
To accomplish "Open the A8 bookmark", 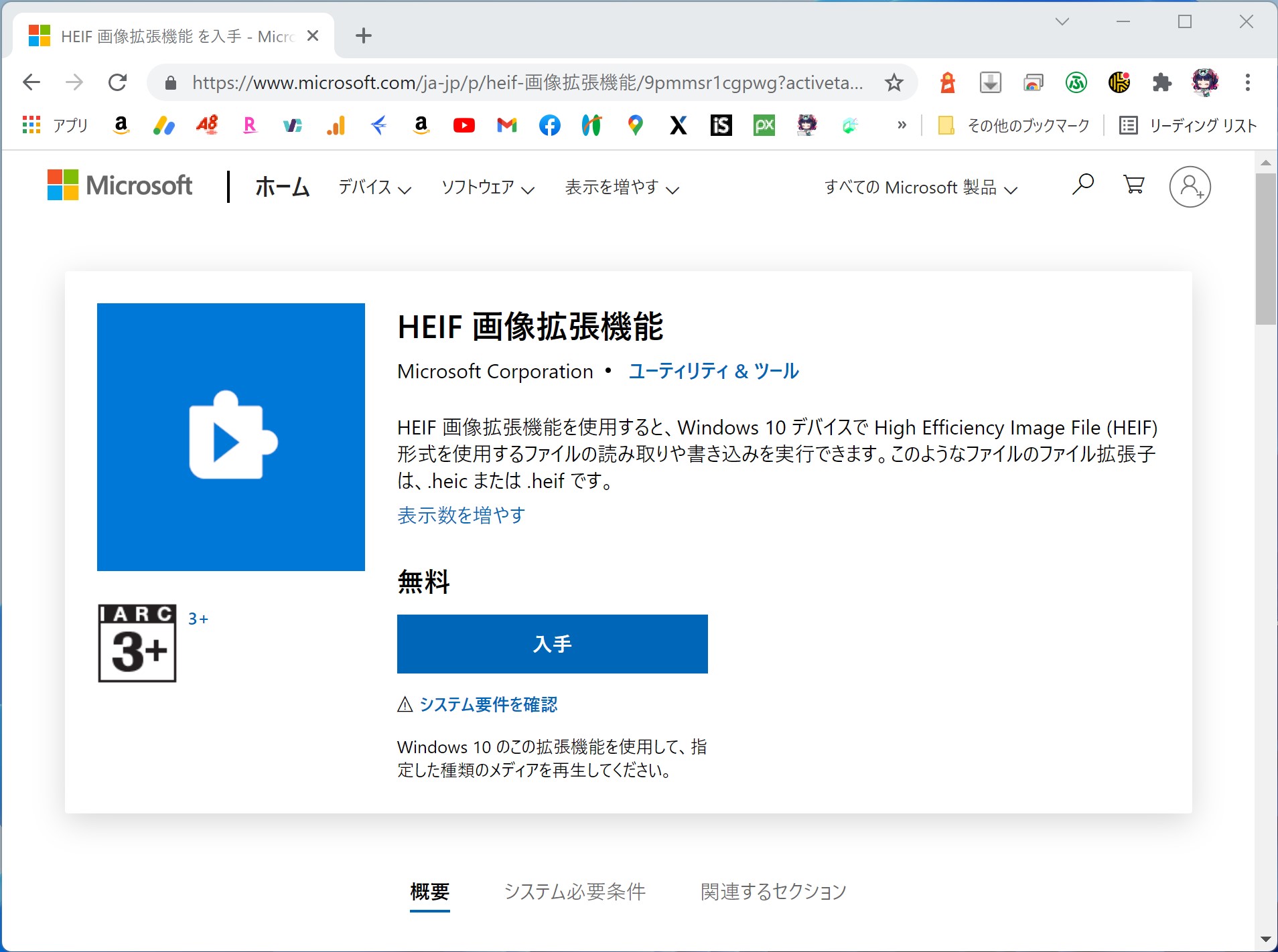I will (207, 125).
